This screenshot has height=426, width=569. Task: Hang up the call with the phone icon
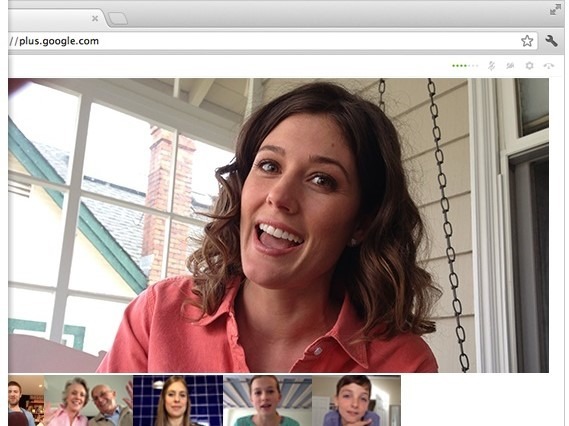(549, 66)
